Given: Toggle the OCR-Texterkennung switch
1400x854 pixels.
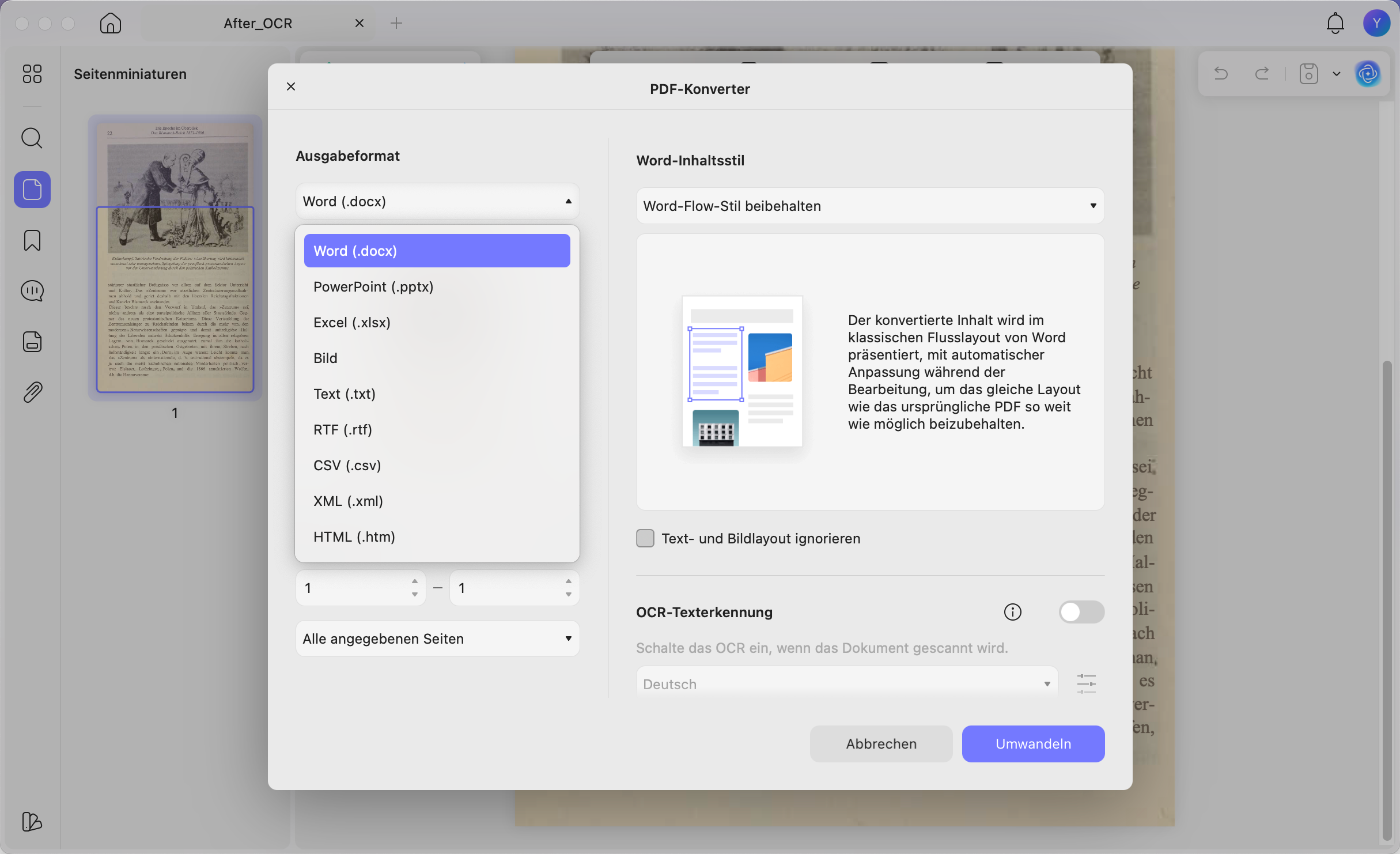Looking at the screenshot, I should pos(1081,612).
